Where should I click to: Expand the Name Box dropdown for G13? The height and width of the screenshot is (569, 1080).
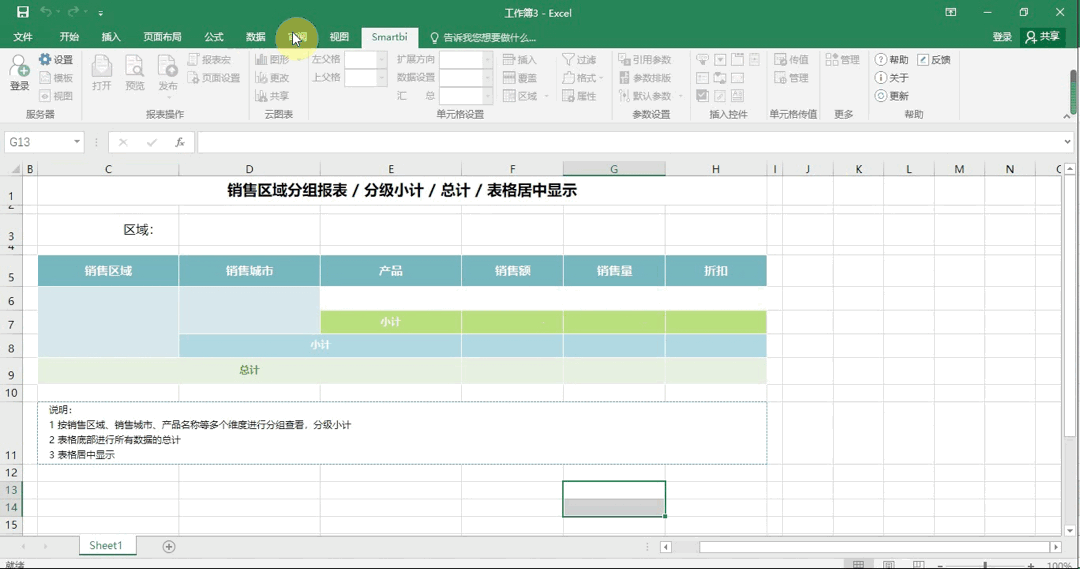[x=77, y=142]
